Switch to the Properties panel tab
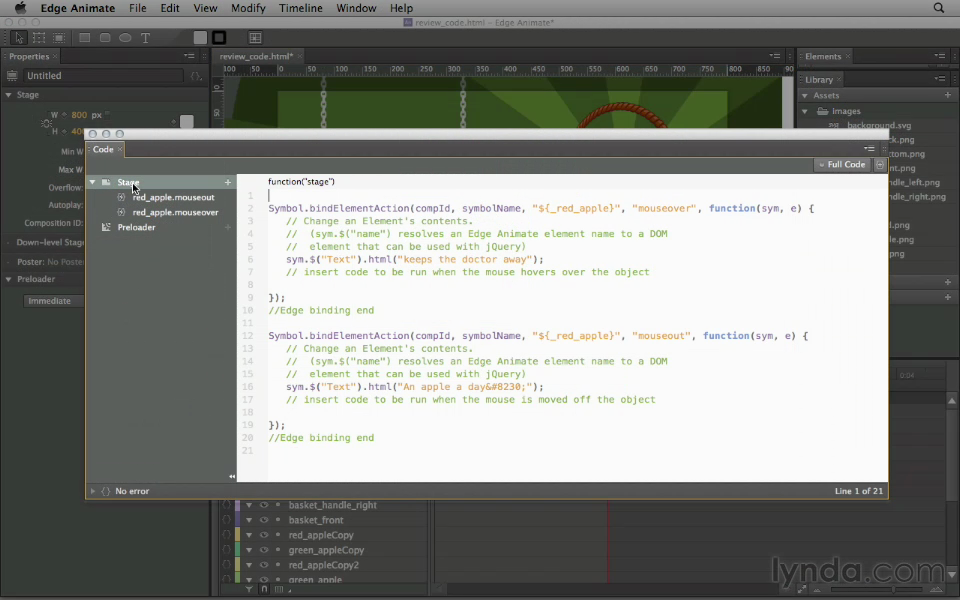Image resolution: width=960 pixels, height=600 pixels. [29, 56]
